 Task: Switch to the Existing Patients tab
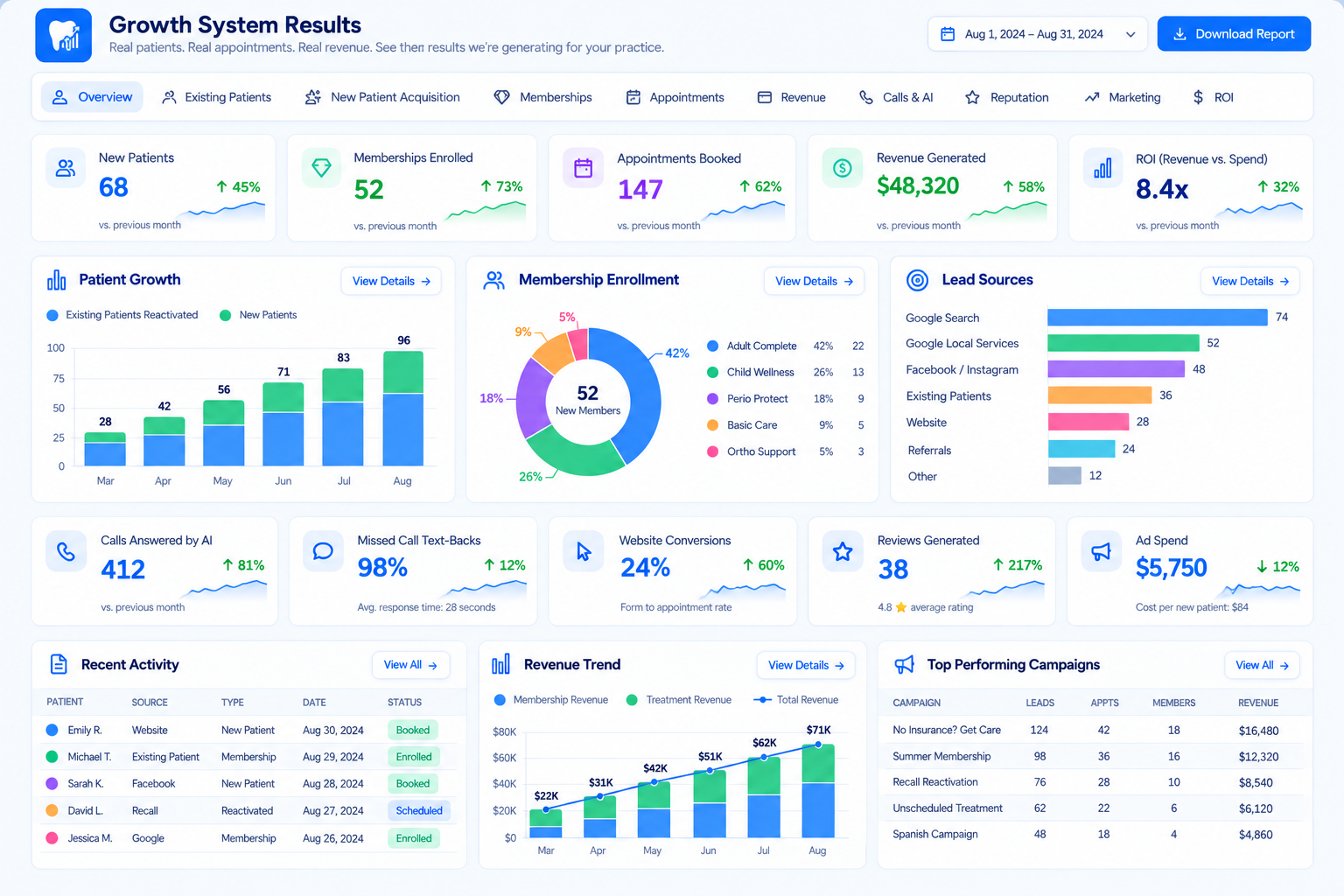(217, 97)
